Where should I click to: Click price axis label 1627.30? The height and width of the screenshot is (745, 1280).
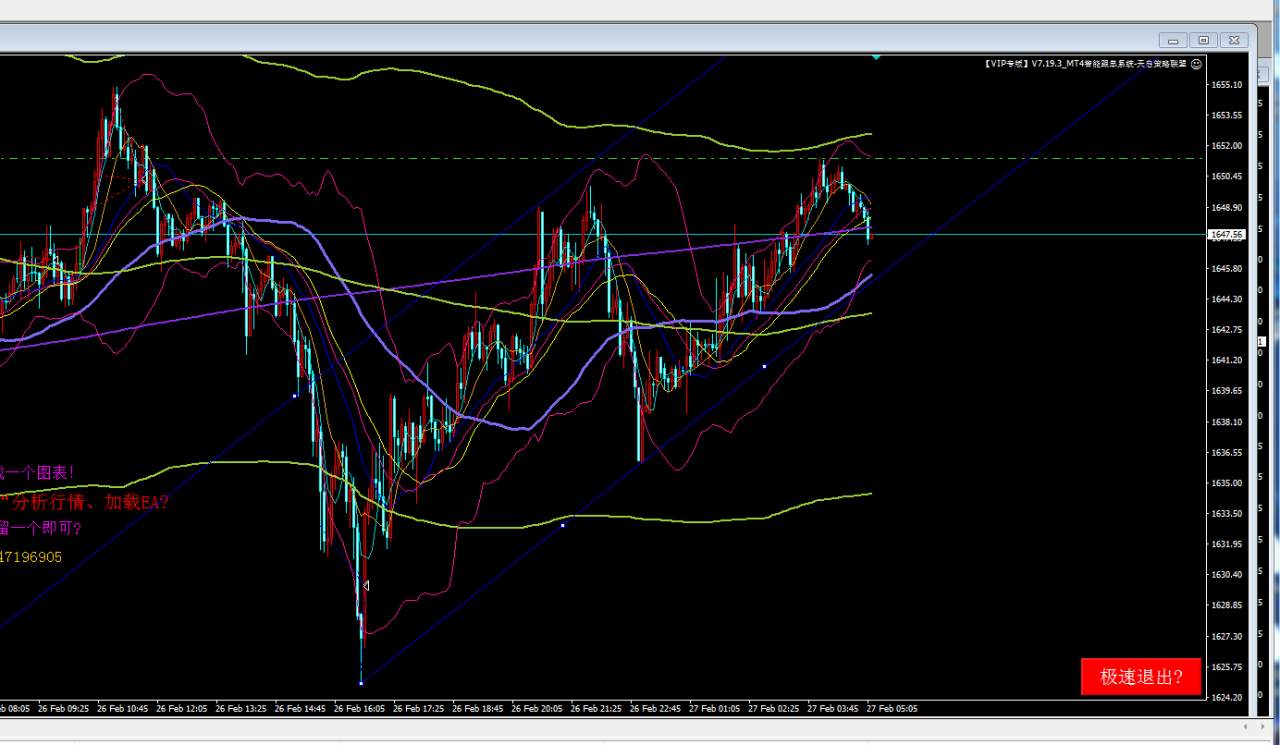[x=1226, y=636]
